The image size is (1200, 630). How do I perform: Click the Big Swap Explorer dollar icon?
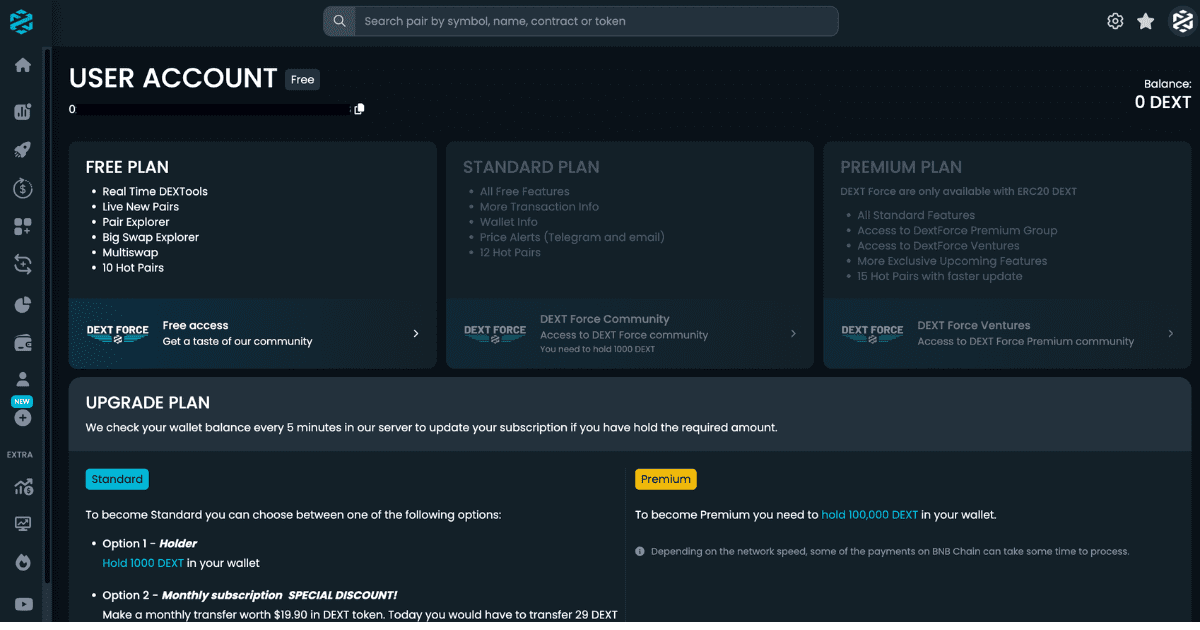point(22,188)
